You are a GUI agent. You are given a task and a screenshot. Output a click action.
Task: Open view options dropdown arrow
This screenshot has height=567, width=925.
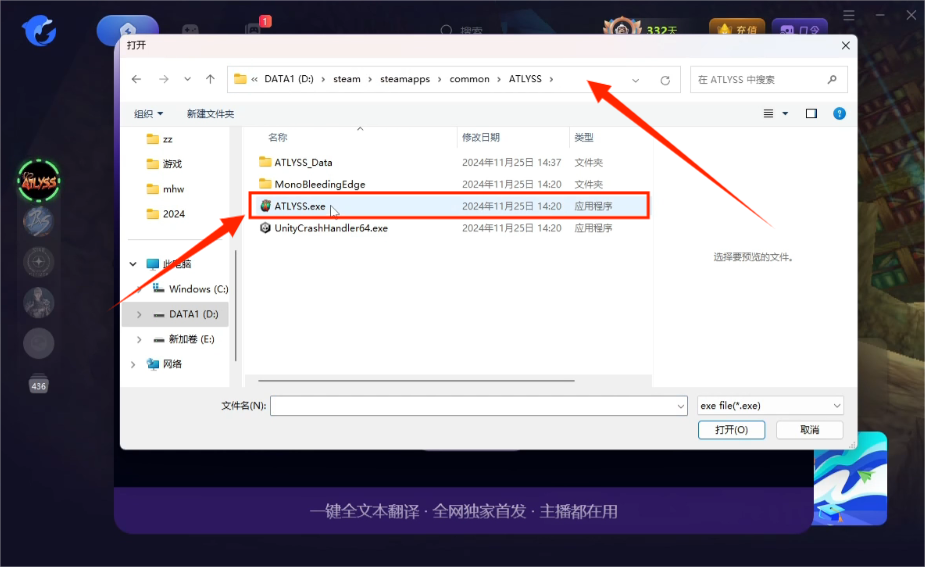click(785, 113)
